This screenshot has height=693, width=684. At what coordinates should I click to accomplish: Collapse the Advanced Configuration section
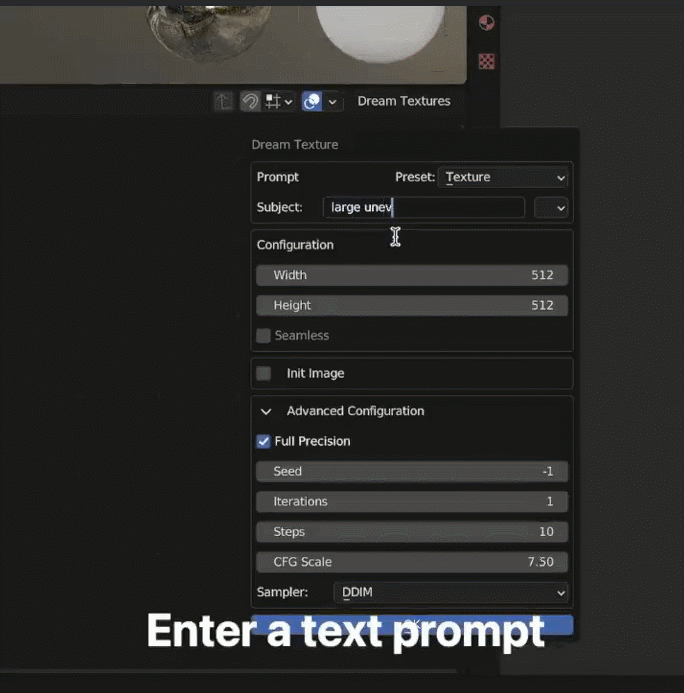(x=266, y=411)
